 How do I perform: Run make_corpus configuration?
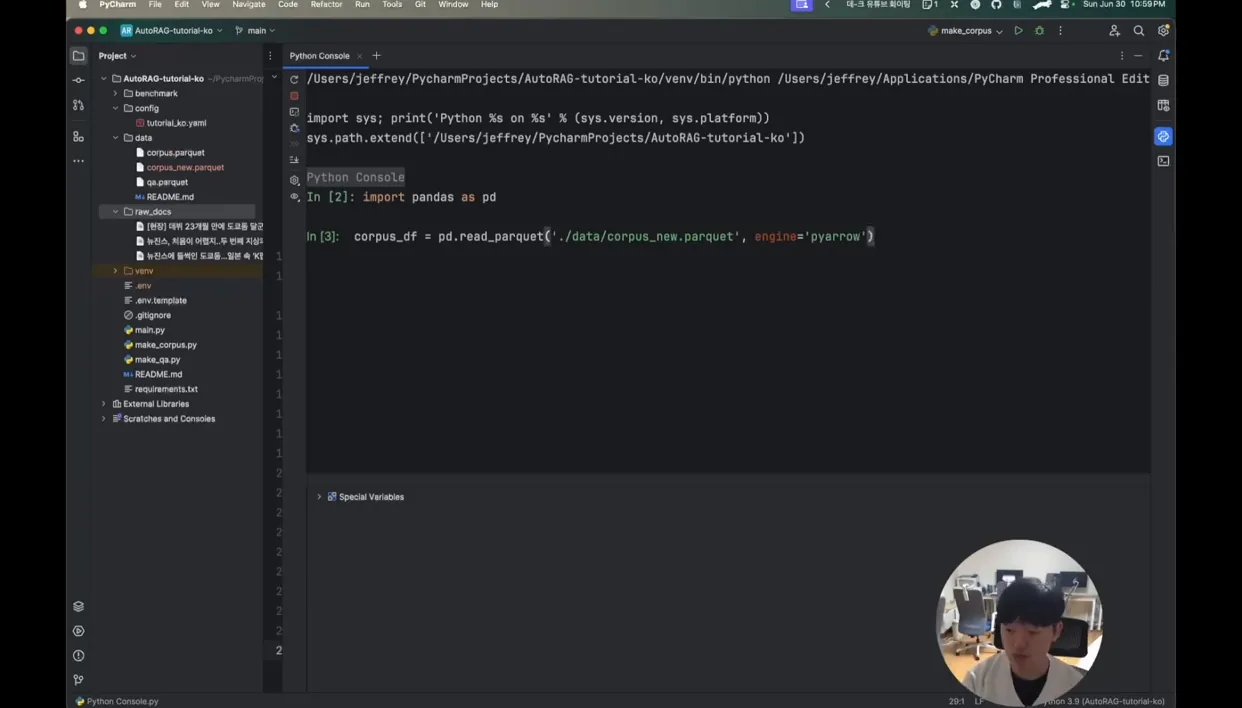pyautogui.click(x=1018, y=31)
